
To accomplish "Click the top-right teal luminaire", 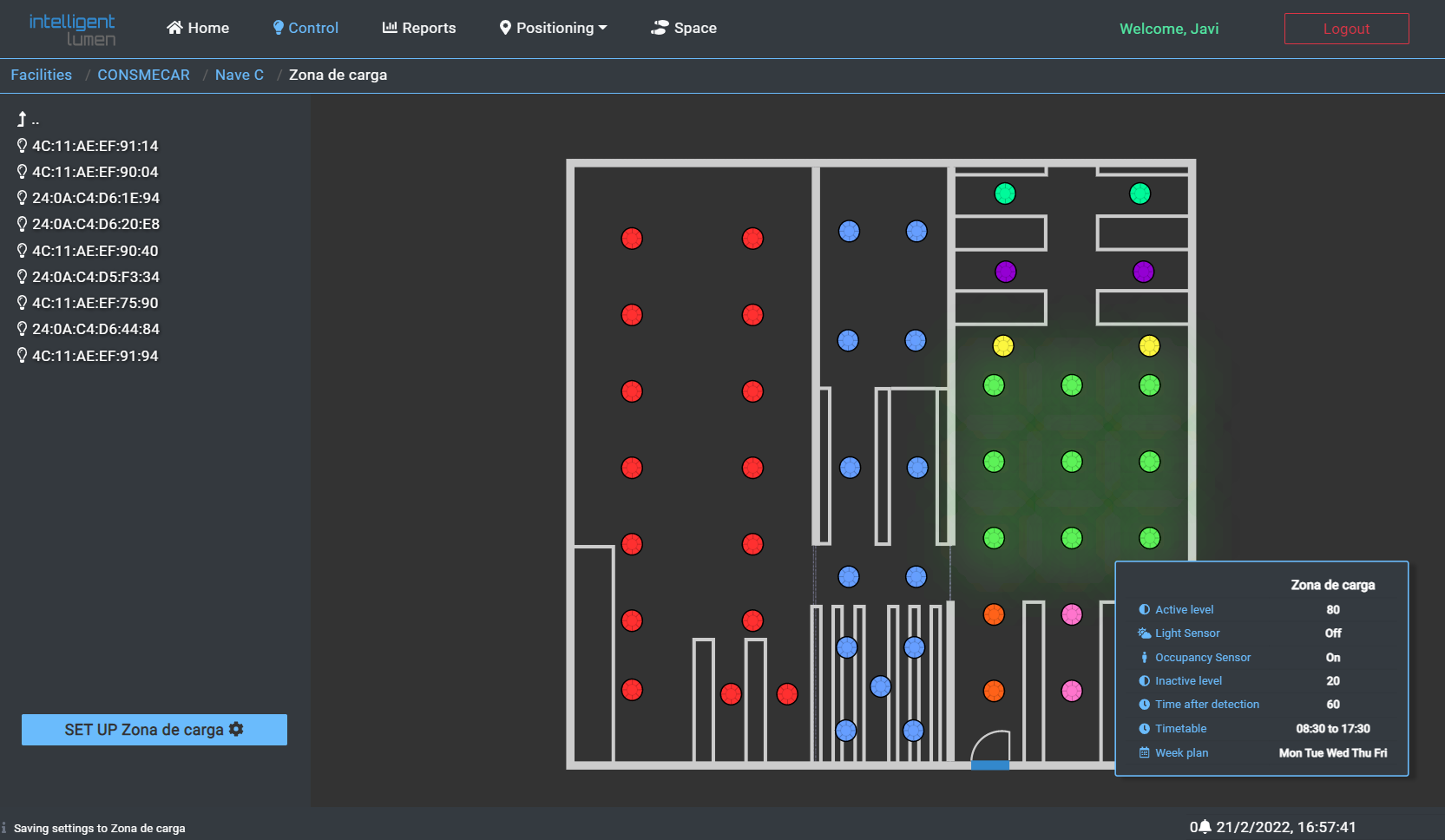I will click(x=1140, y=194).
